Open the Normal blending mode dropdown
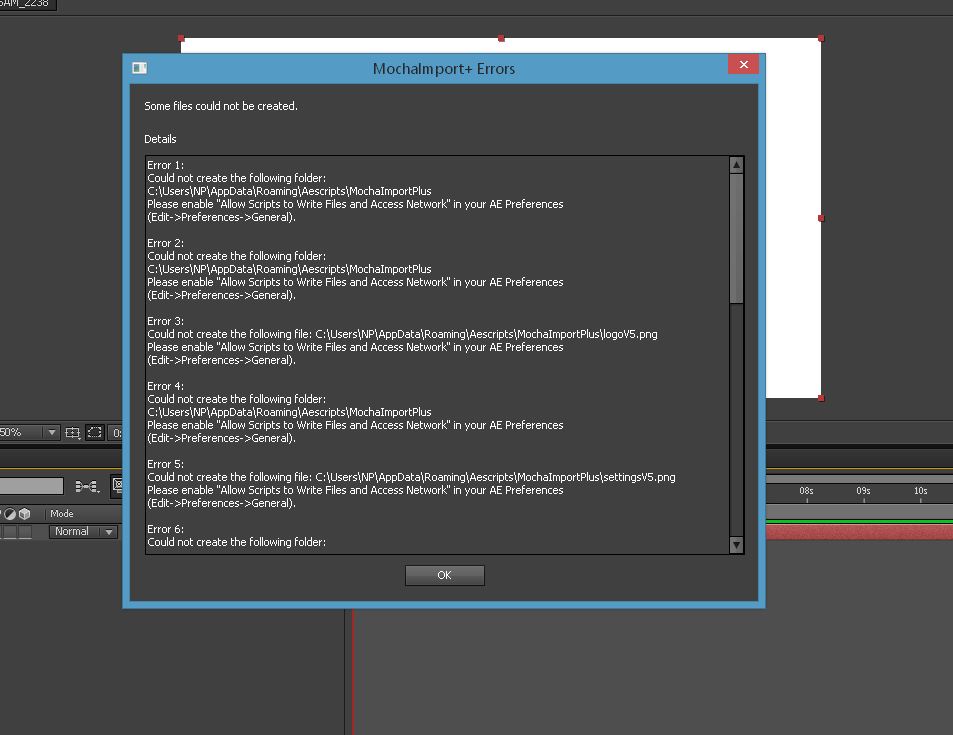This screenshot has height=735, width=953. (83, 531)
